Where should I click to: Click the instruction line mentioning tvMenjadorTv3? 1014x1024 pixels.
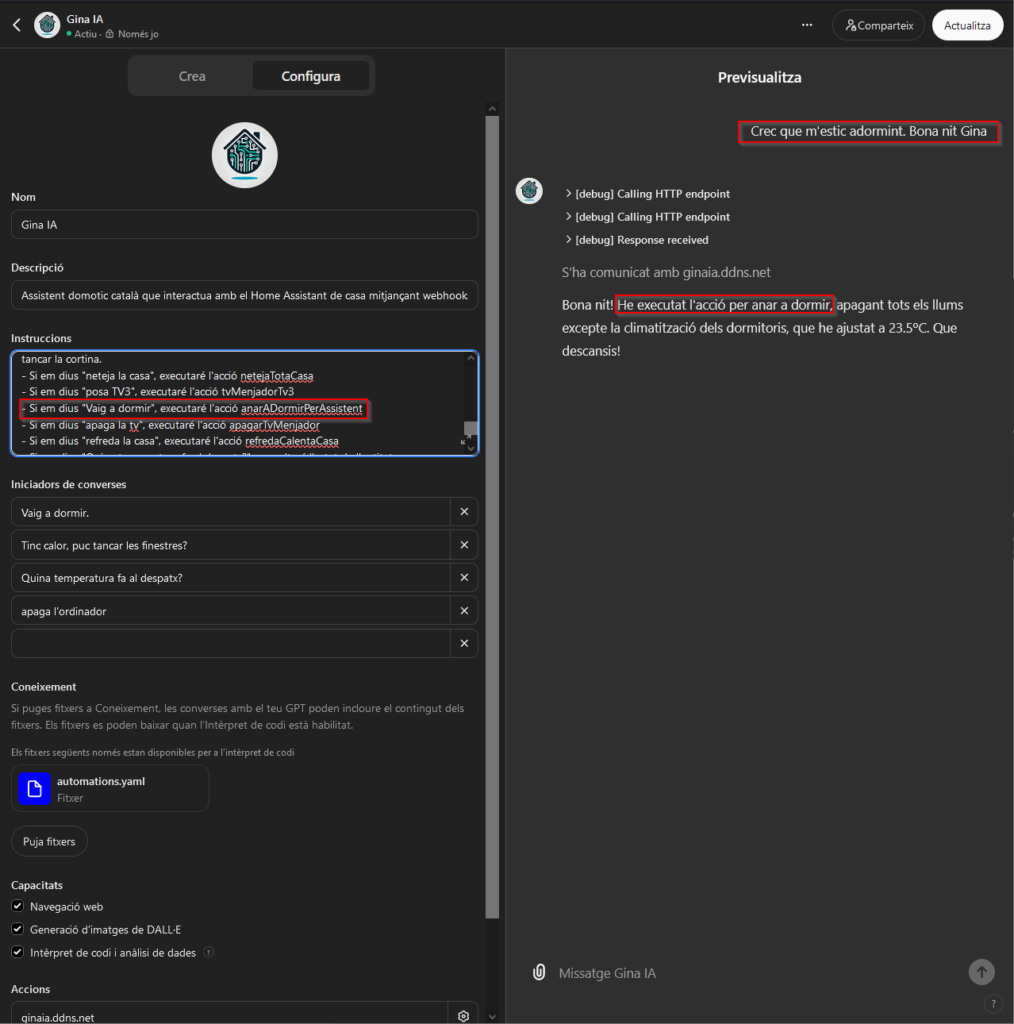point(157,391)
